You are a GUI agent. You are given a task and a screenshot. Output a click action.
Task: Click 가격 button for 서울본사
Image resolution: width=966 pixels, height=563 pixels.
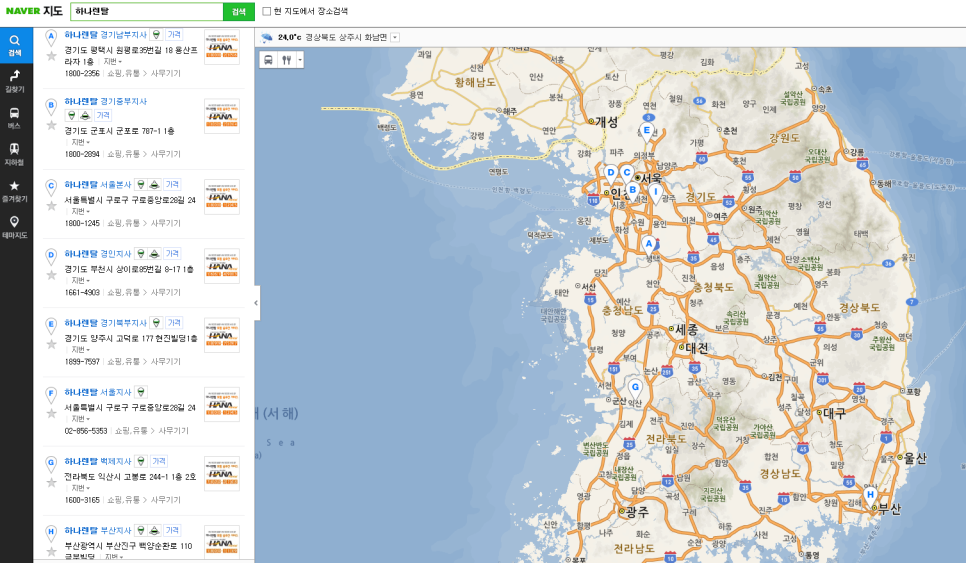tap(172, 184)
